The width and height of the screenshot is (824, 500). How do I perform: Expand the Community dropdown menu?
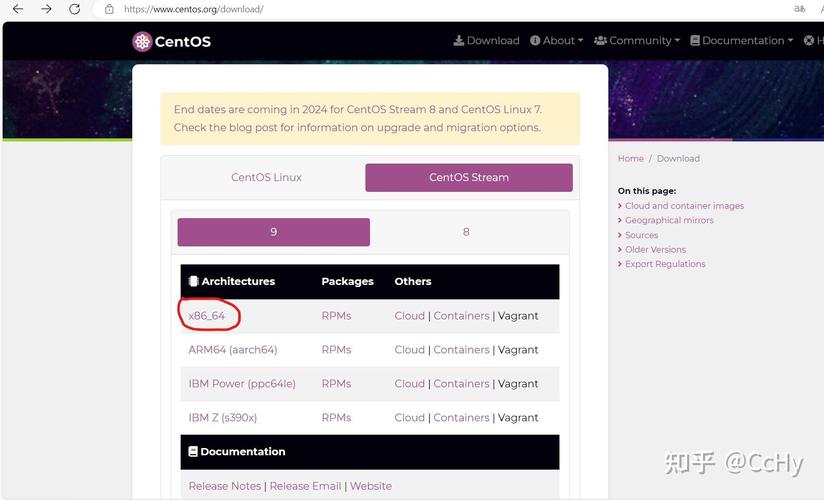(x=637, y=40)
